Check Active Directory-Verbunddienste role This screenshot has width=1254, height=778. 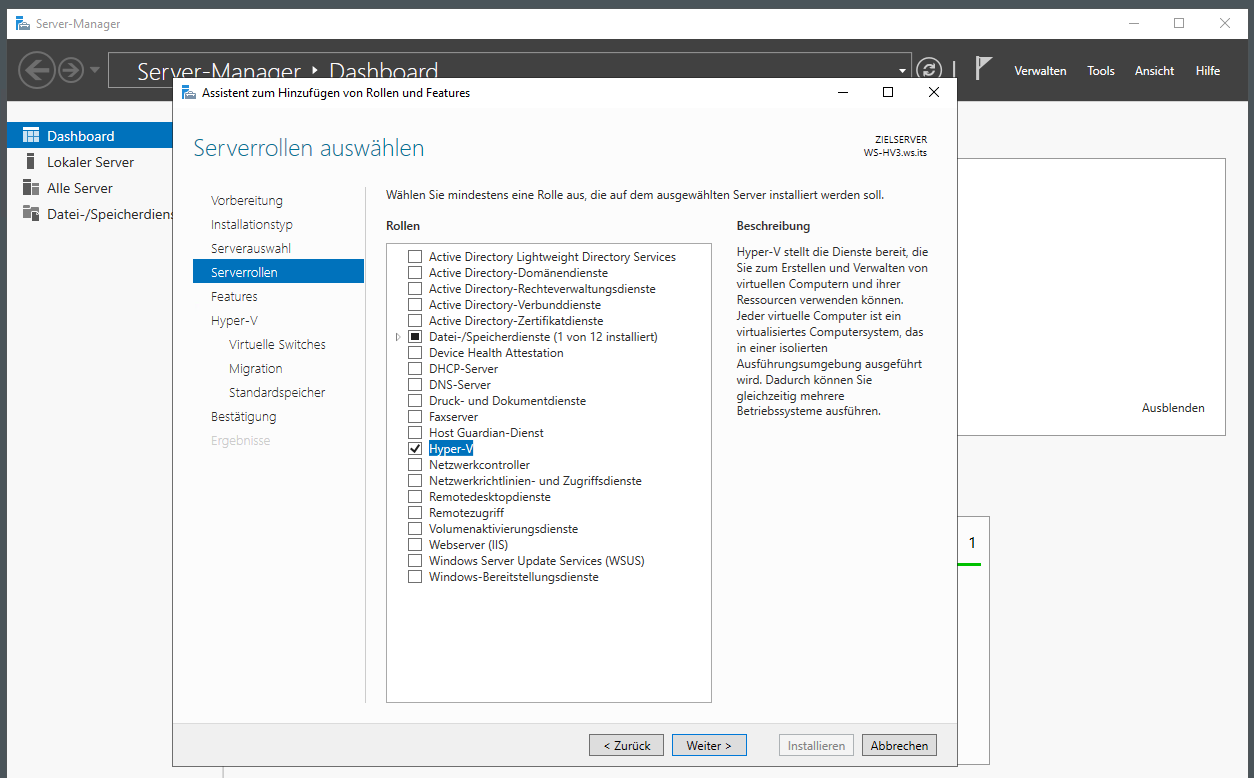coord(415,305)
